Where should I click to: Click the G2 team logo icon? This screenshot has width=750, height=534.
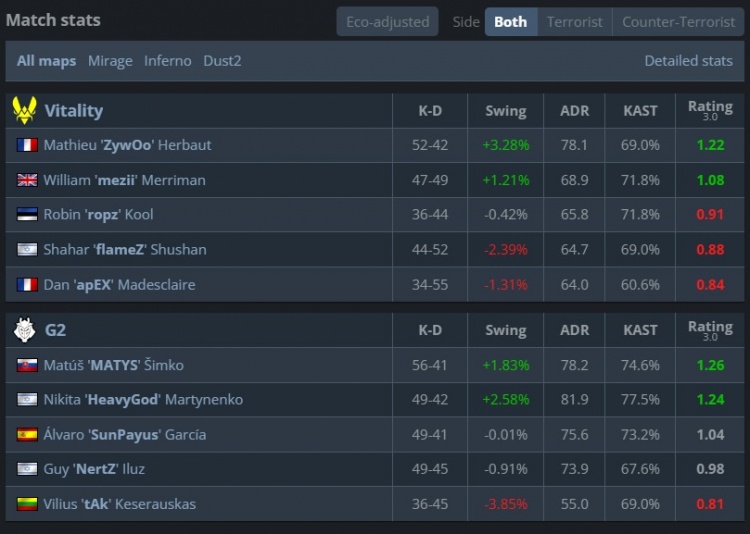[x=25, y=330]
